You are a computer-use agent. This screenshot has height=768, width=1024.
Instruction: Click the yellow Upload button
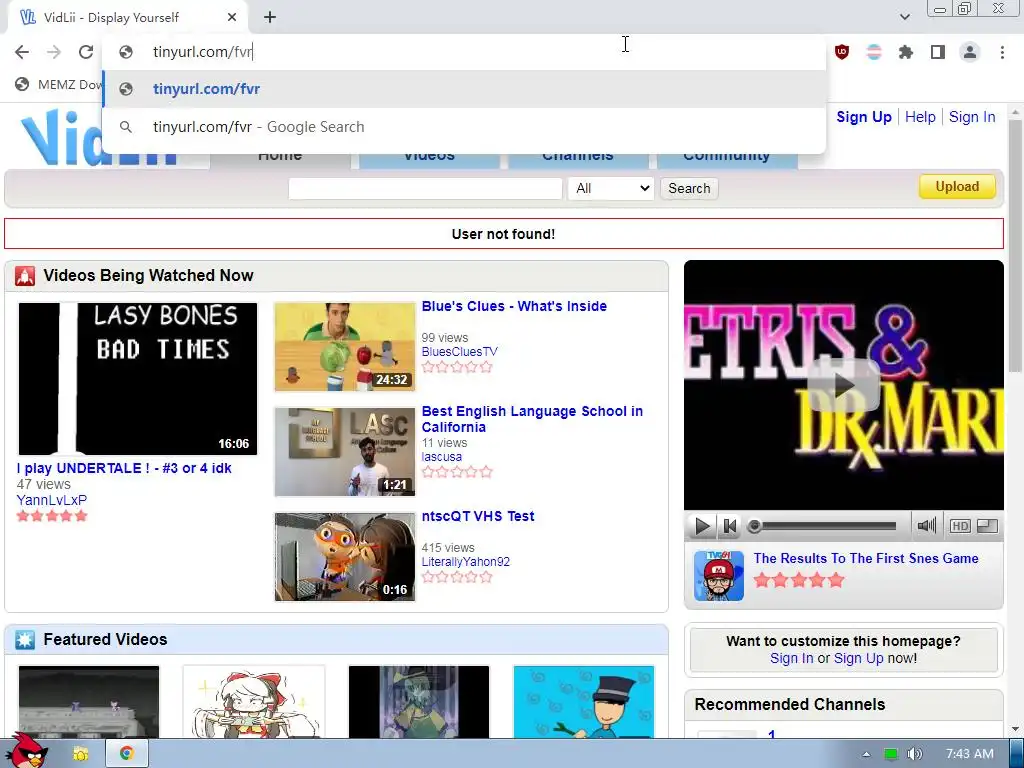coord(957,187)
